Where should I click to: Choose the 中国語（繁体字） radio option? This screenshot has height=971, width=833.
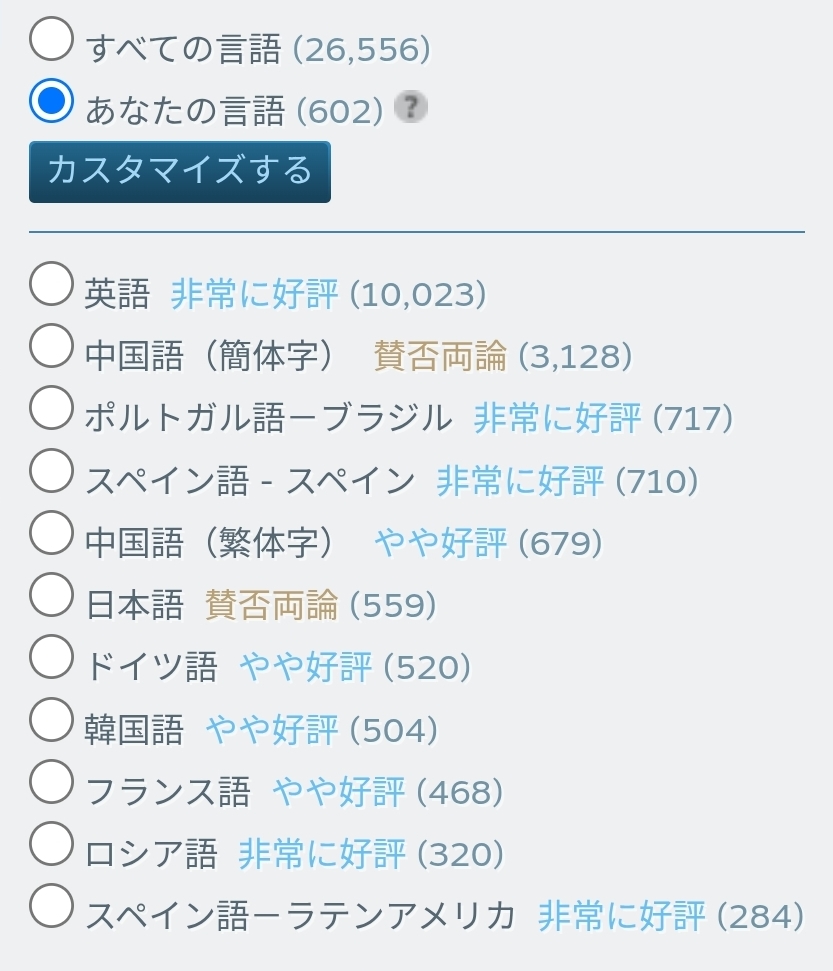pos(51,533)
